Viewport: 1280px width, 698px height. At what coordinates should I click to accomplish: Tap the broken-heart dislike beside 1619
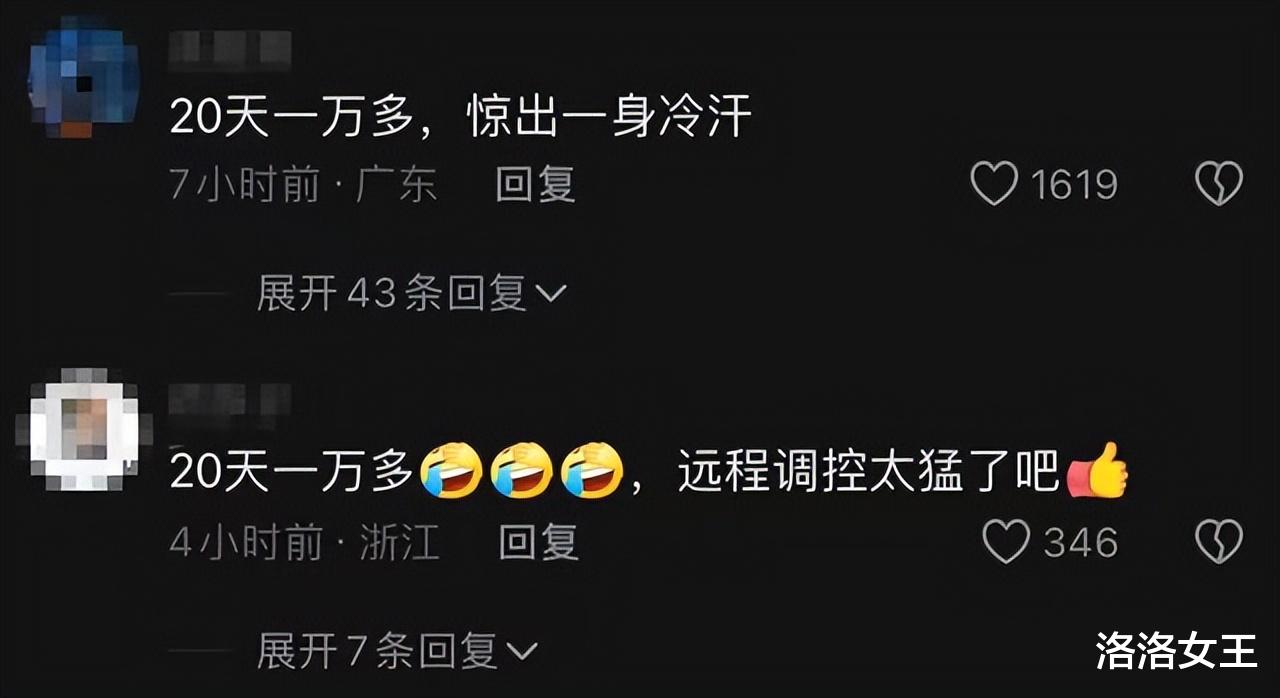tap(1220, 184)
